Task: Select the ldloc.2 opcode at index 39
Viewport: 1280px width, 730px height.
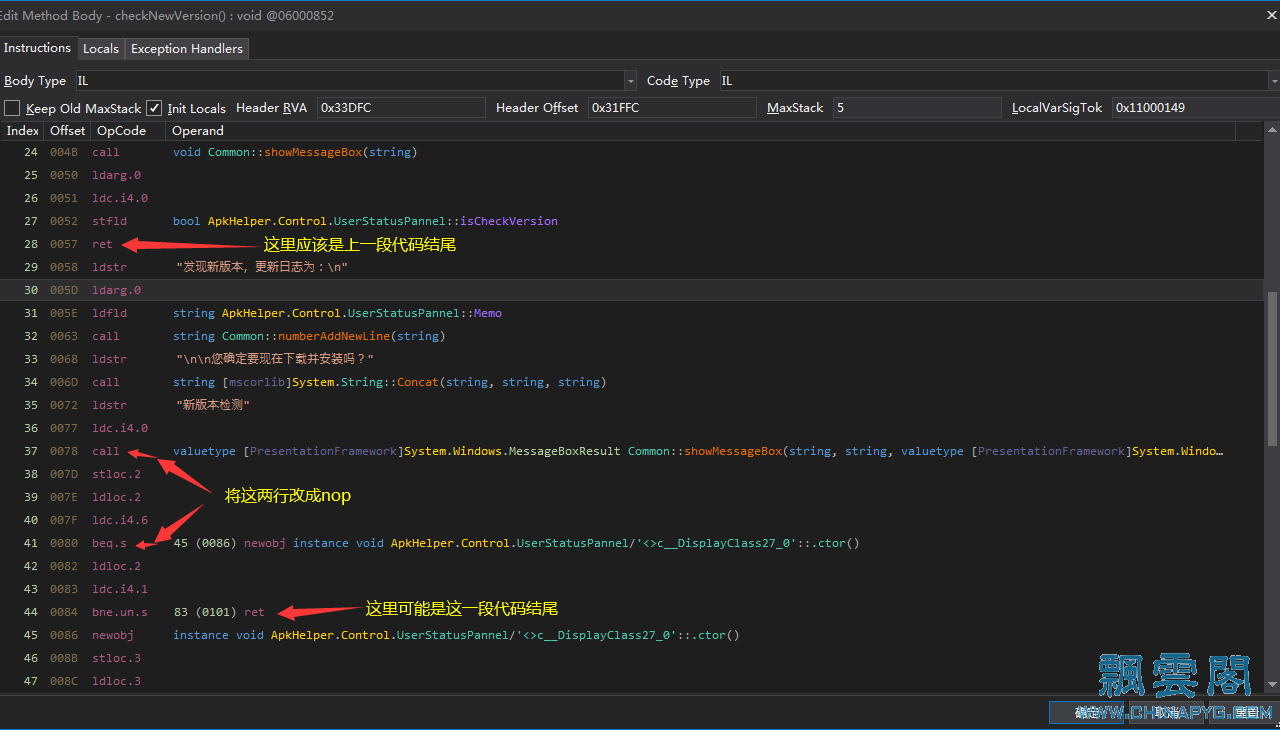Action: coord(116,497)
